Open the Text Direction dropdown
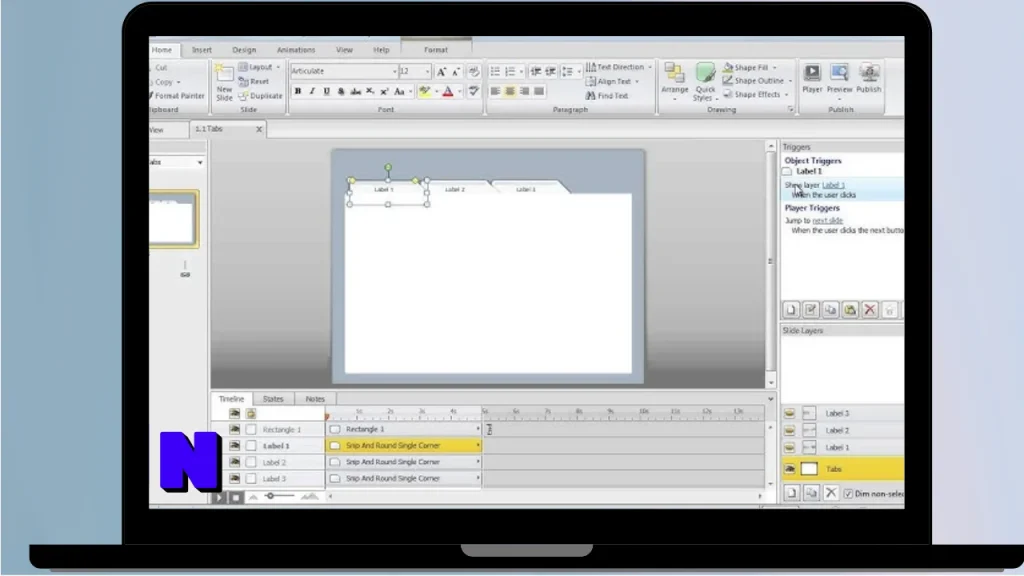The height and width of the screenshot is (576, 1024). click(618, 67)
